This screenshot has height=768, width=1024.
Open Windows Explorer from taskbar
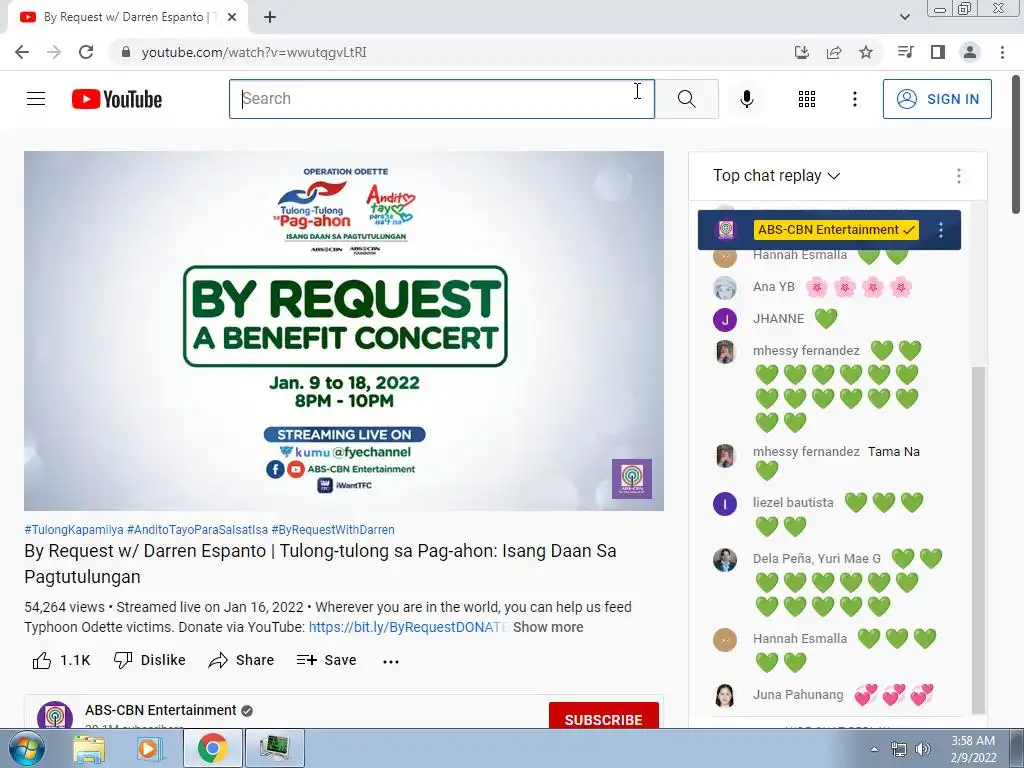click(89, 748)
